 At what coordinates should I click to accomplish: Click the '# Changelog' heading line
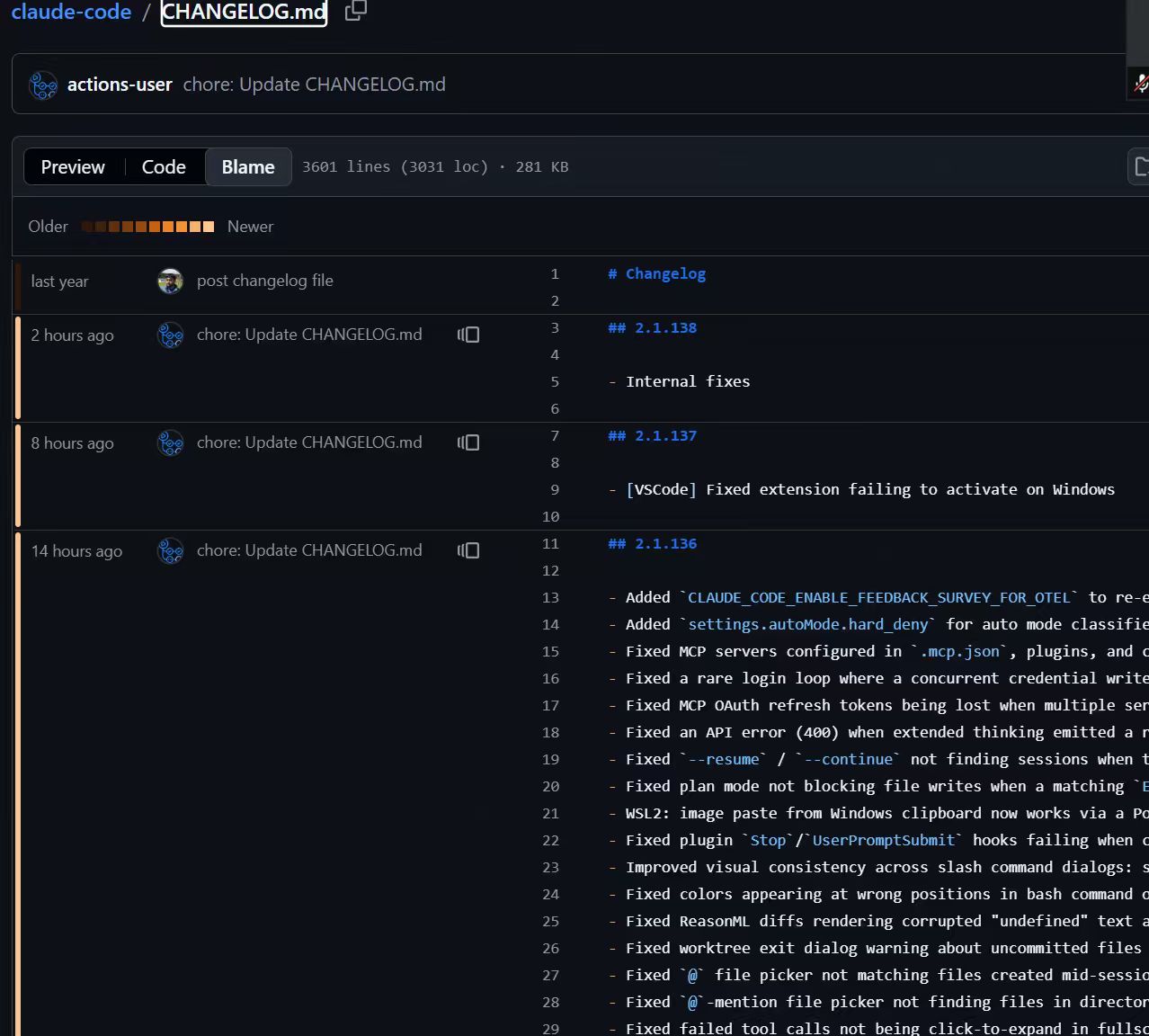click(657, 274)
